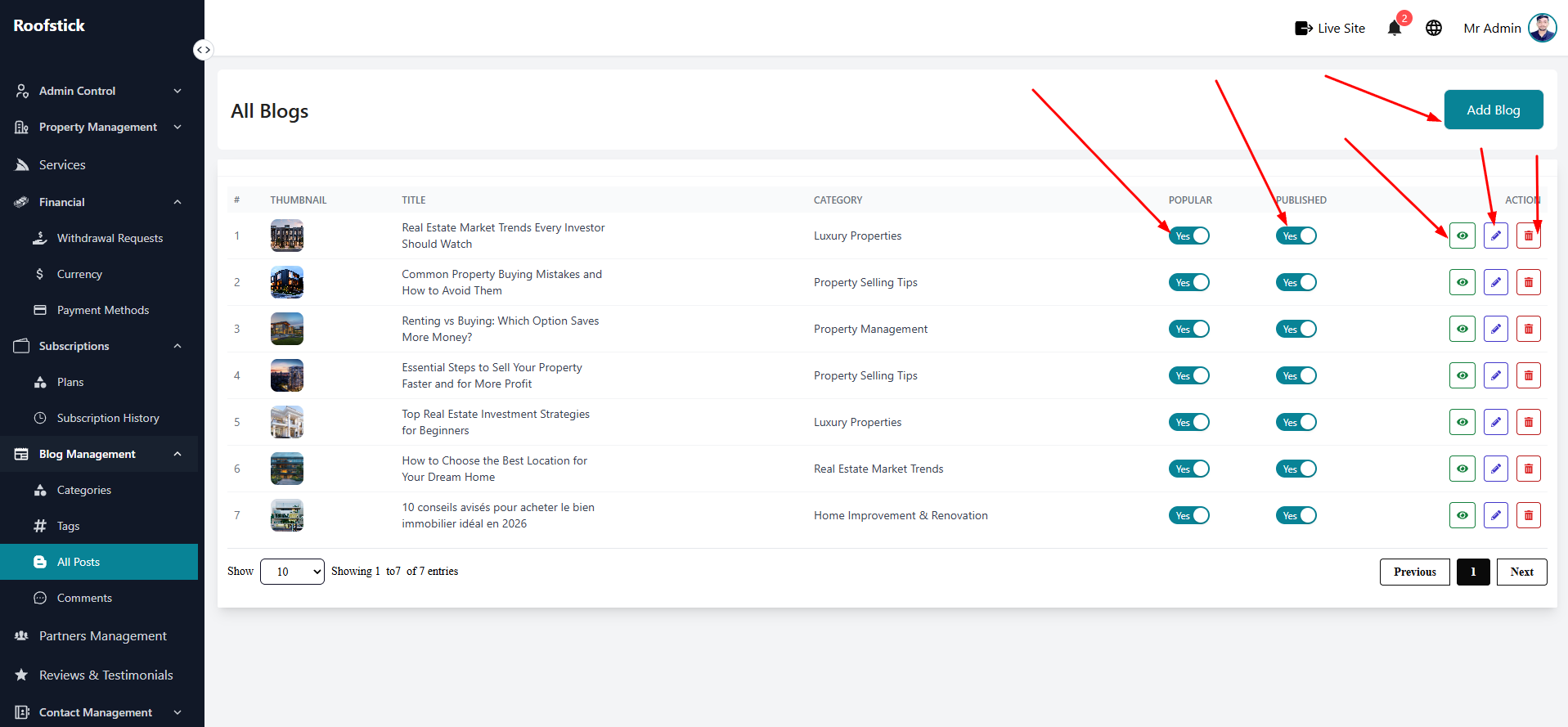Edit the 10 conseils avisés blog
The height and width of the screenshot is (727, 1568).
point(1496,515)
